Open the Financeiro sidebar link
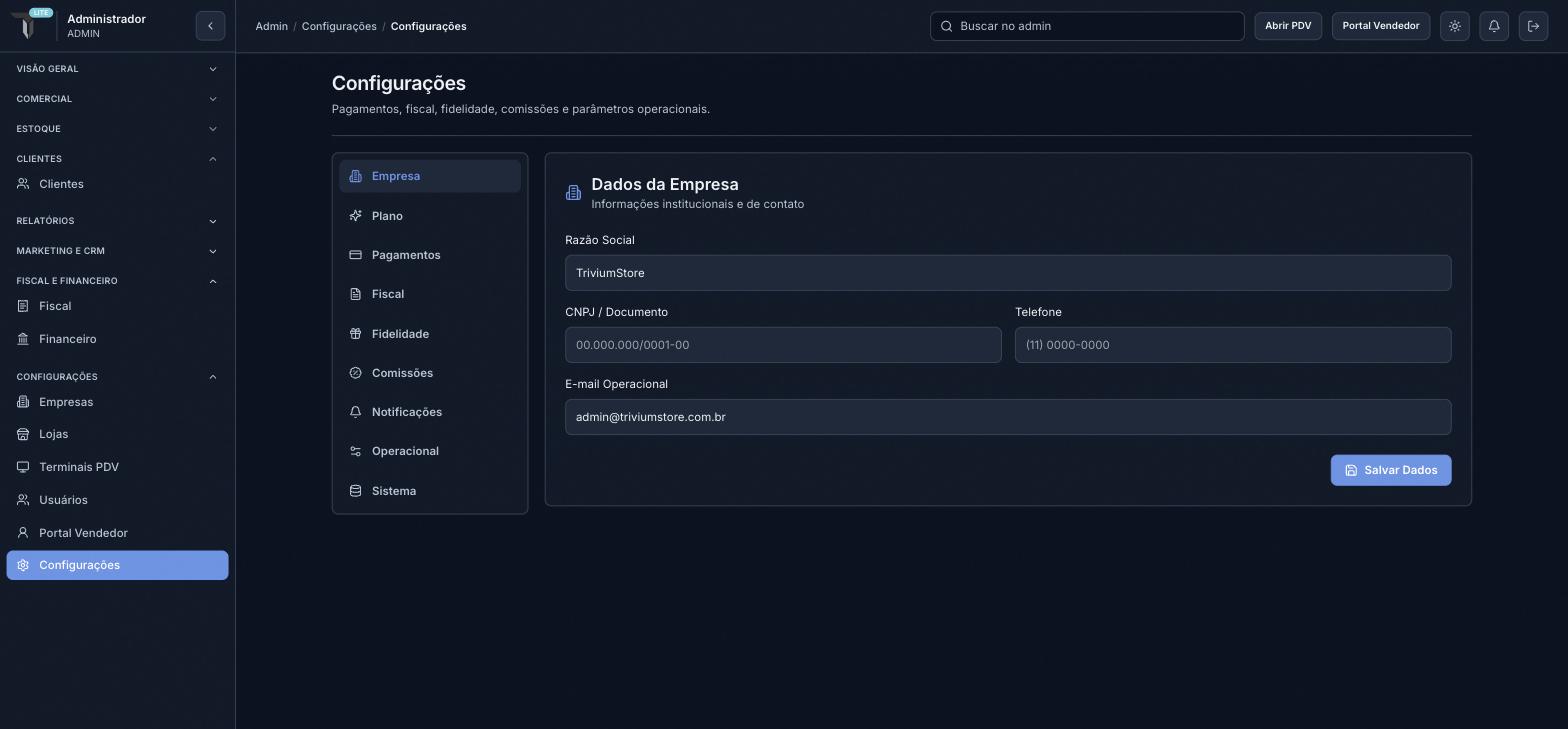This screenshot has width=1568, height=729. pos(117,339)
